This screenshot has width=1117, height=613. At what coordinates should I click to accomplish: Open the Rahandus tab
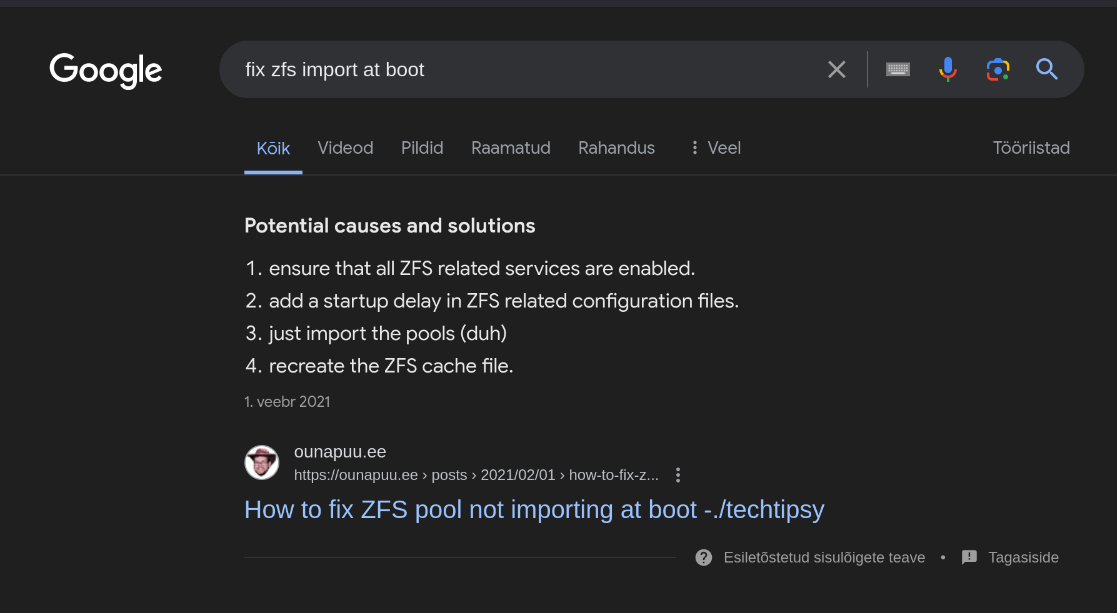(x=616, y=148)
